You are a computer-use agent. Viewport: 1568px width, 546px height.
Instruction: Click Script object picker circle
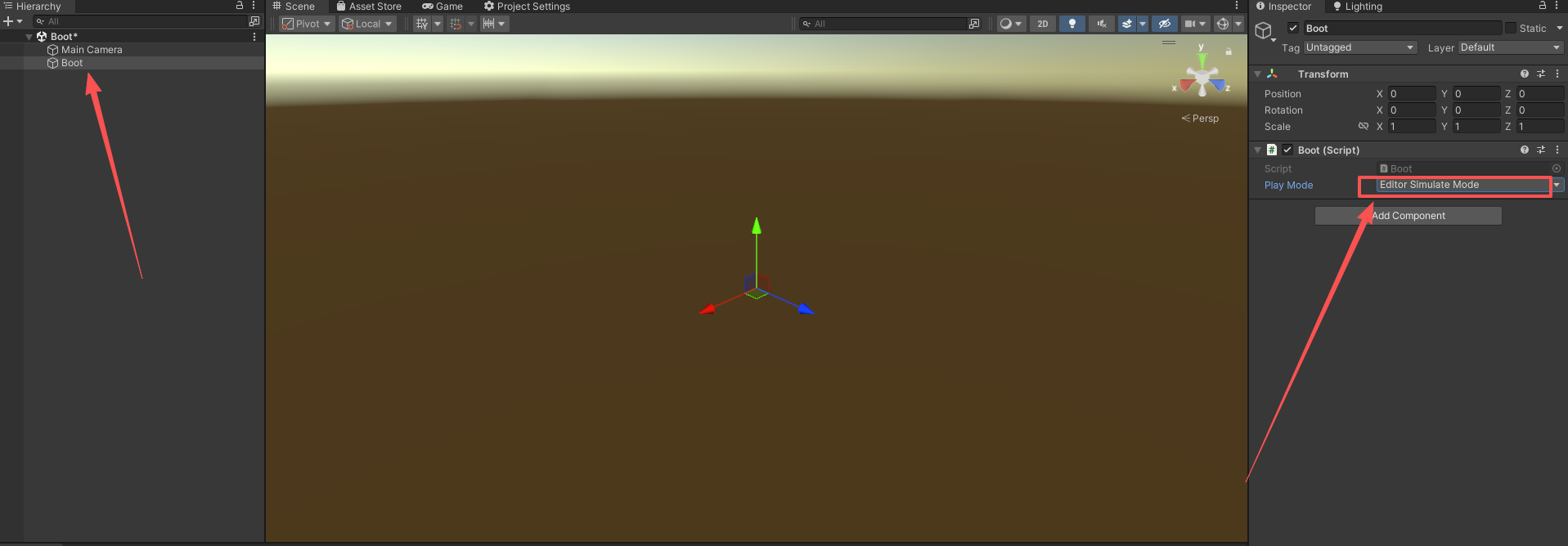(x=1557, y=168)
